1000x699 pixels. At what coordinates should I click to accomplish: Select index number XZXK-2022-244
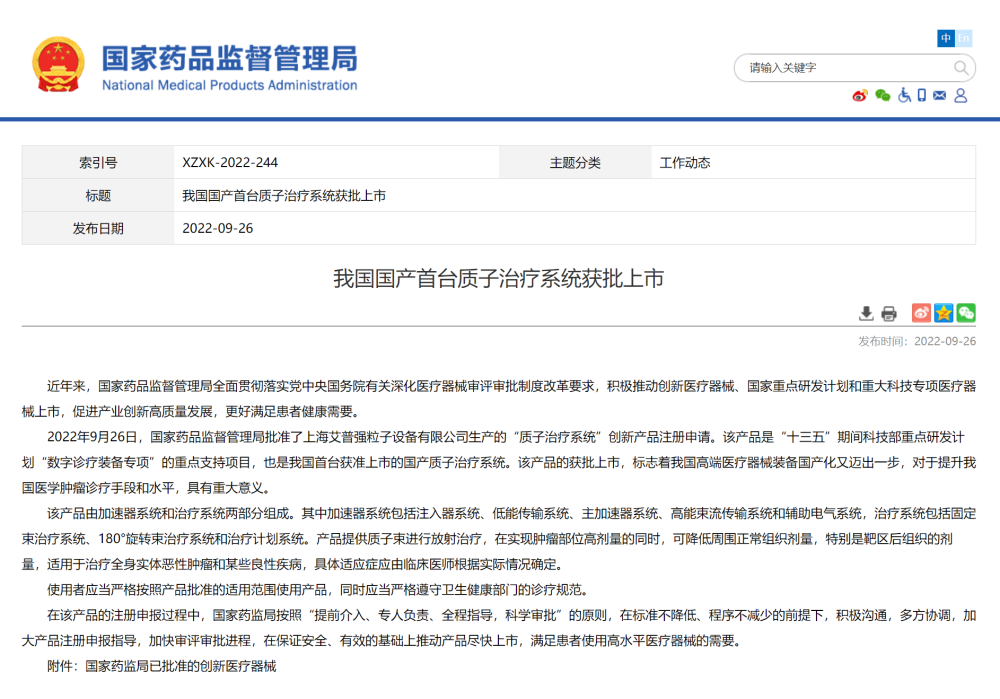pyautogui.click(x=230, y=163)
